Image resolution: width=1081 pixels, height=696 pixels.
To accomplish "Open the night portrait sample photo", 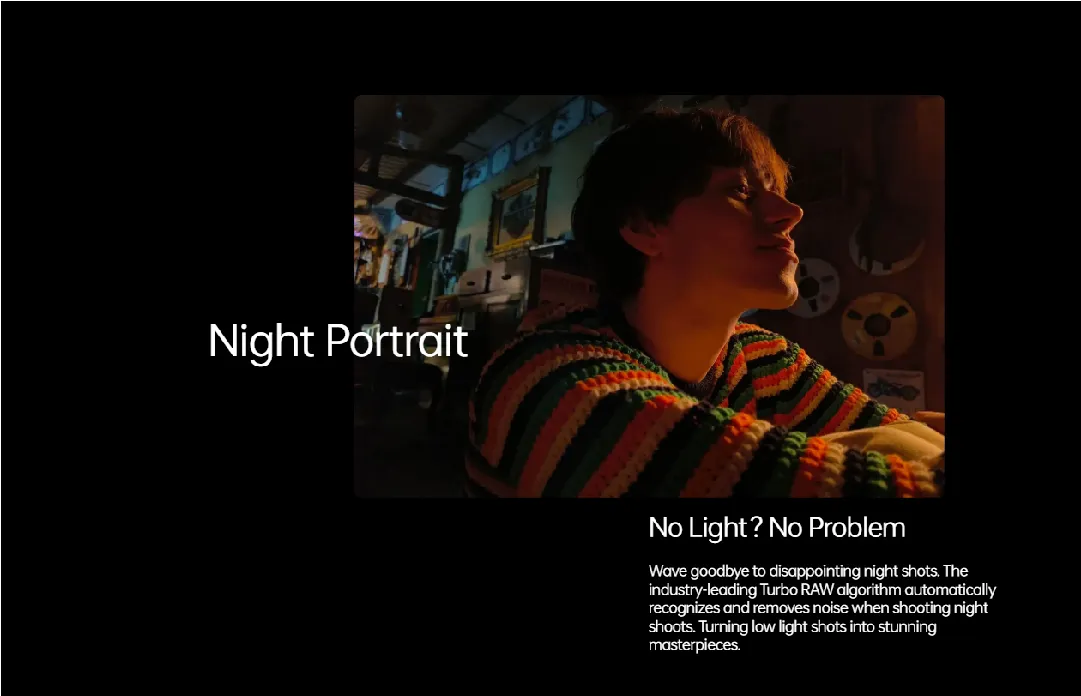I will [x=649, y=296].
